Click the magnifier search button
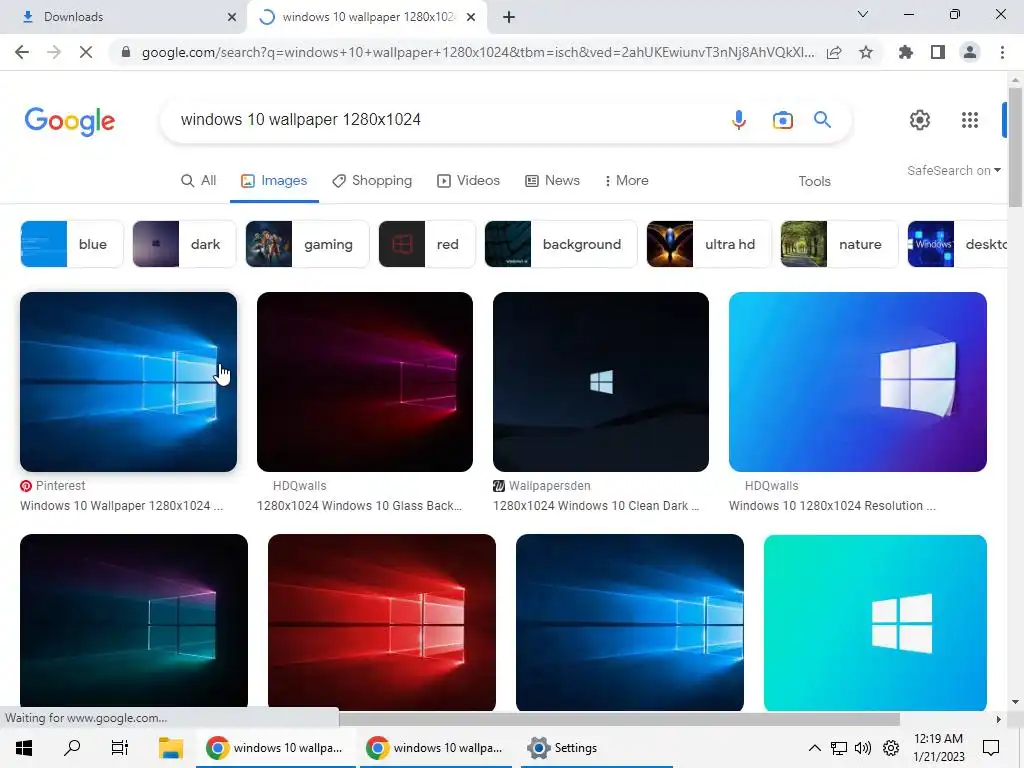 (822, 120)
